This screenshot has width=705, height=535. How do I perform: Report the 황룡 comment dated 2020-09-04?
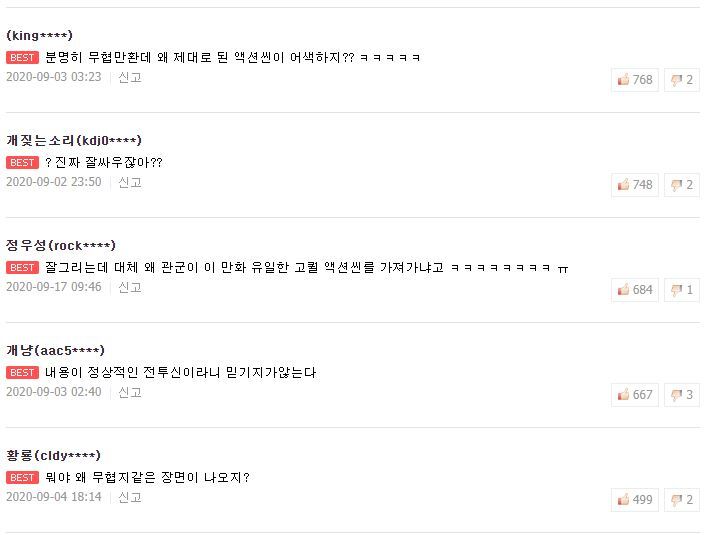point(130,497)
